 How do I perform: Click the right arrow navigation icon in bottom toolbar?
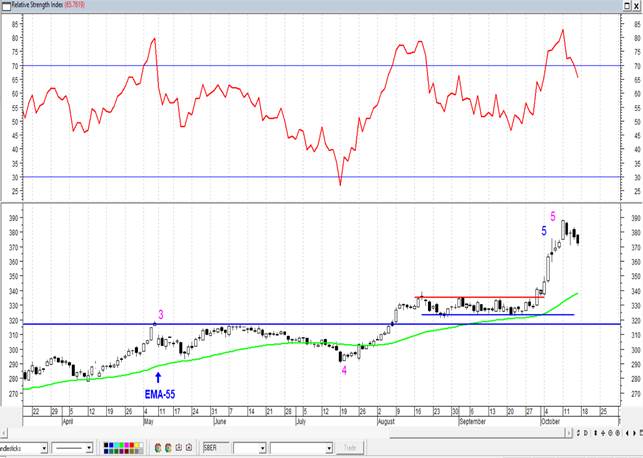click(x=634, y=433)
